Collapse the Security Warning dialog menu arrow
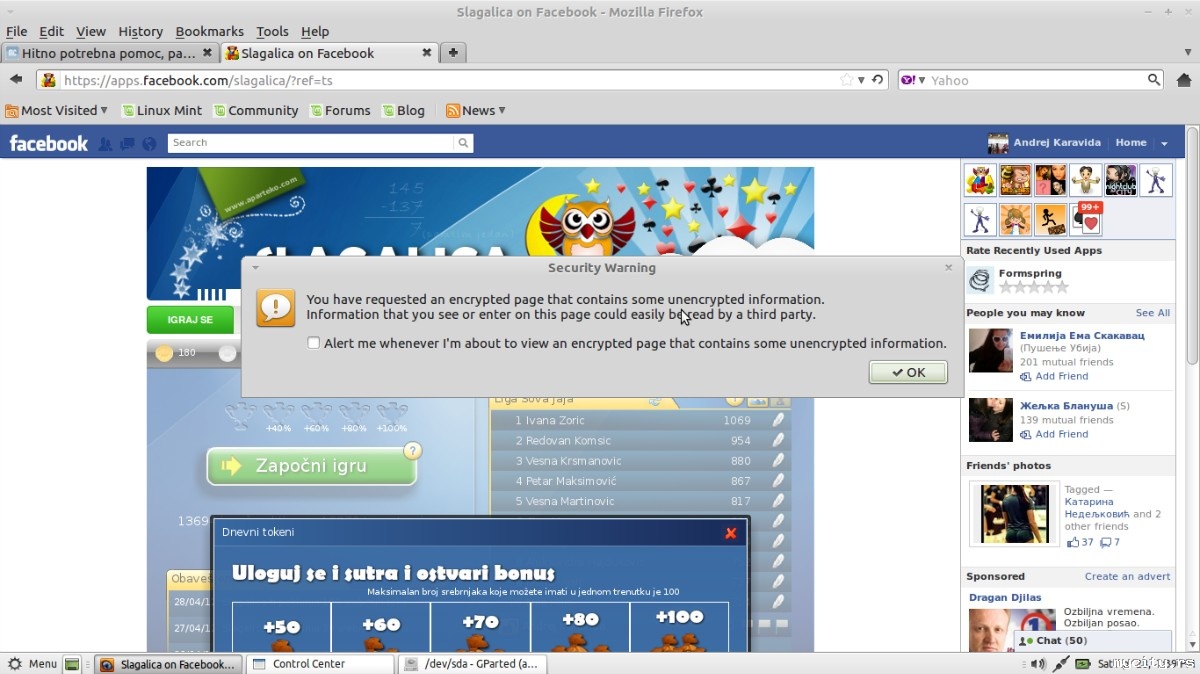The image size is (1200, 674). 255,268
